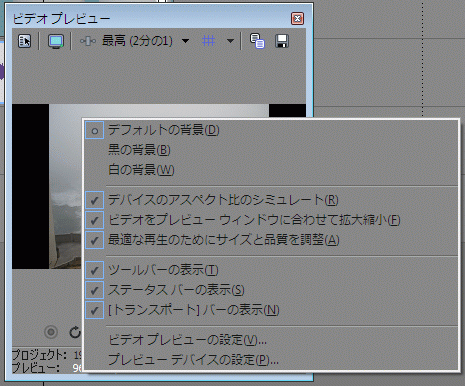Click the ビデオ プレビュー window title
The image size is (465, 386).
coord(61,19)
